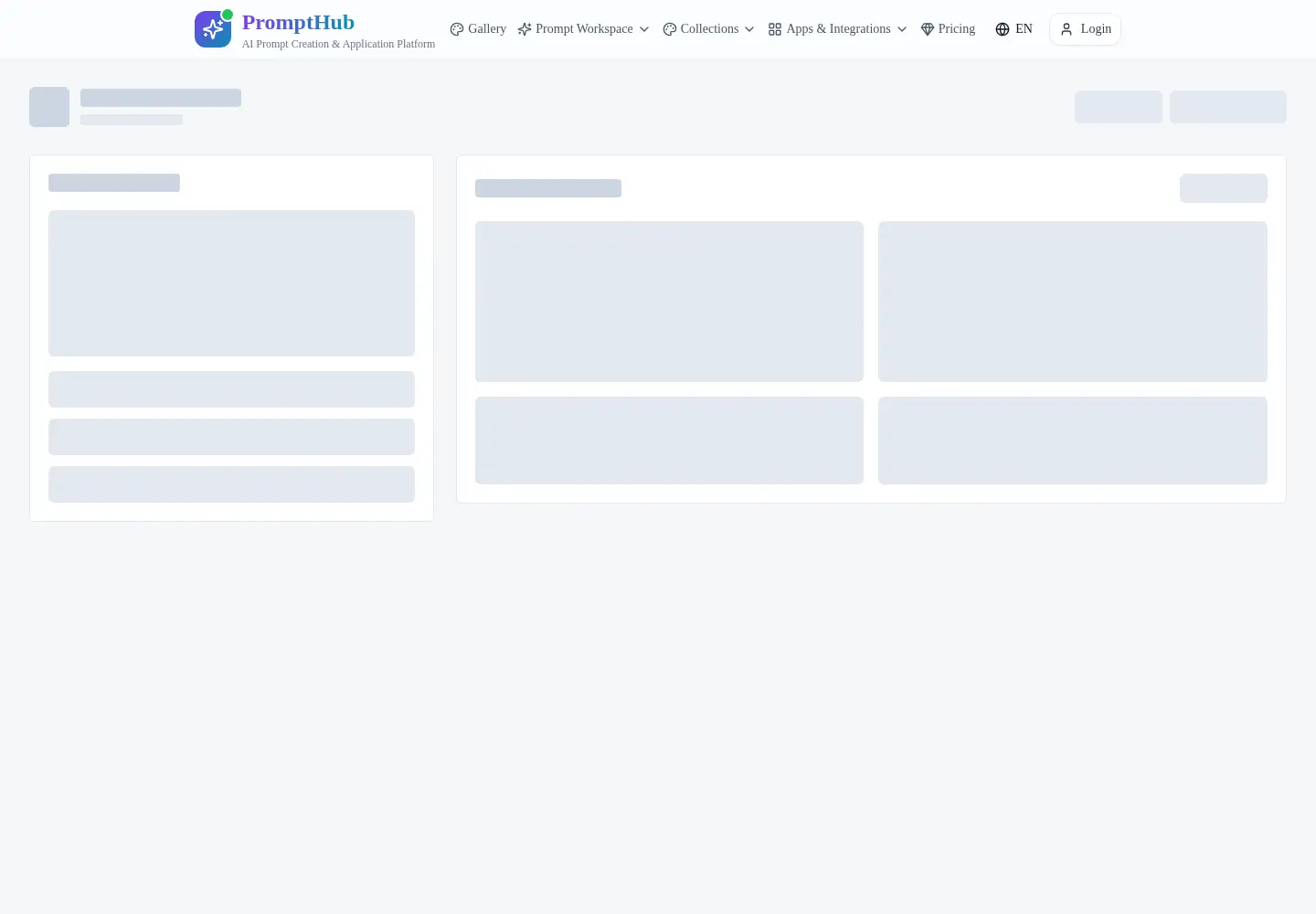Click "AI Prompt Creation & Application Platform" tagline
The image size is (1316, 914).
[338, 44]
